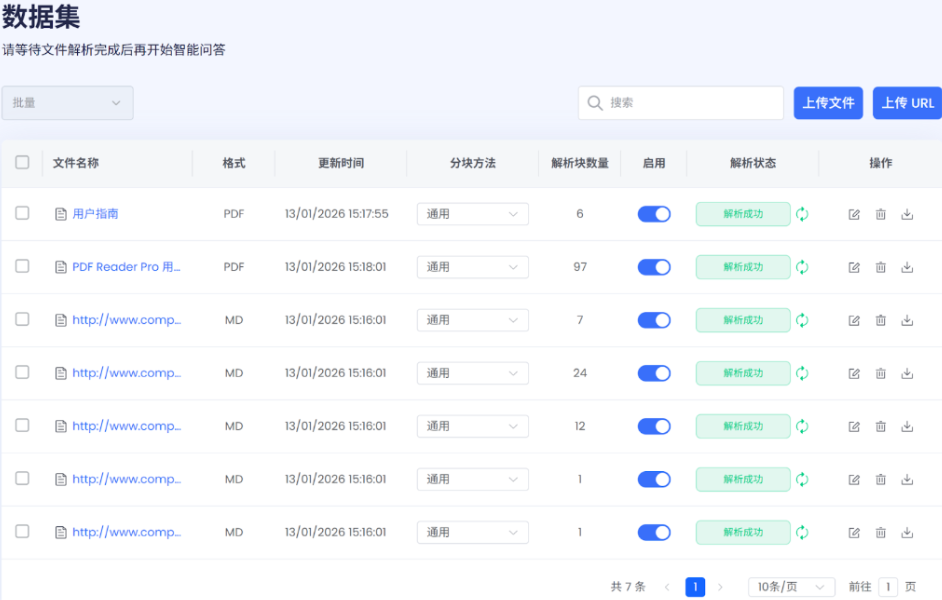Viewport: 942px width, 600px height.
Task: Download the 用户指南 file
Action: [x=907, y=214]
